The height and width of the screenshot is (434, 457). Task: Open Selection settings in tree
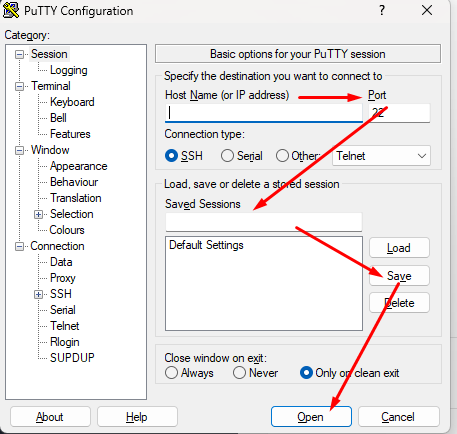72,214
